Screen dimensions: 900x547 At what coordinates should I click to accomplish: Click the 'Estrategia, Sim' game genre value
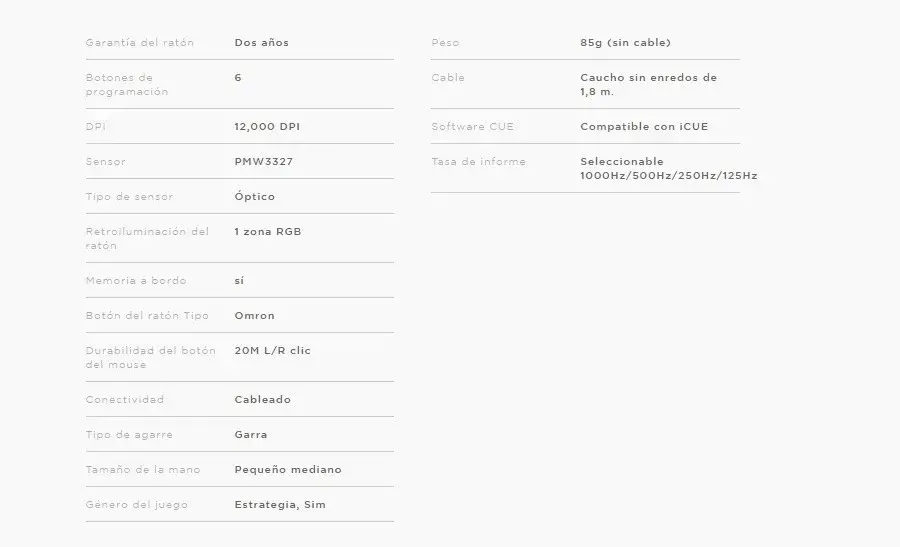279,505
